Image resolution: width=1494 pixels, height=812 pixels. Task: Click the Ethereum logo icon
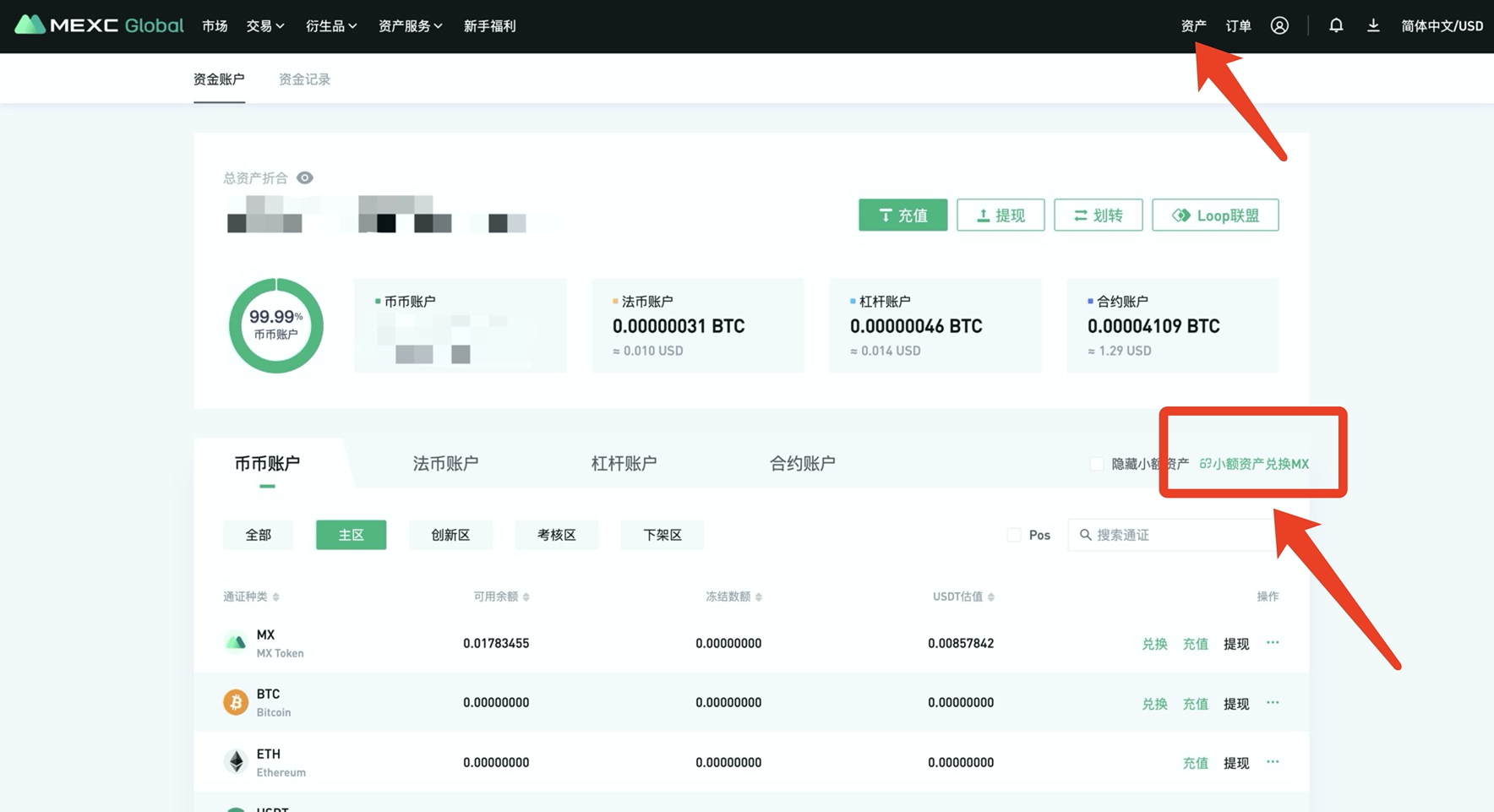pyautogui.click(x=236, y=762)
